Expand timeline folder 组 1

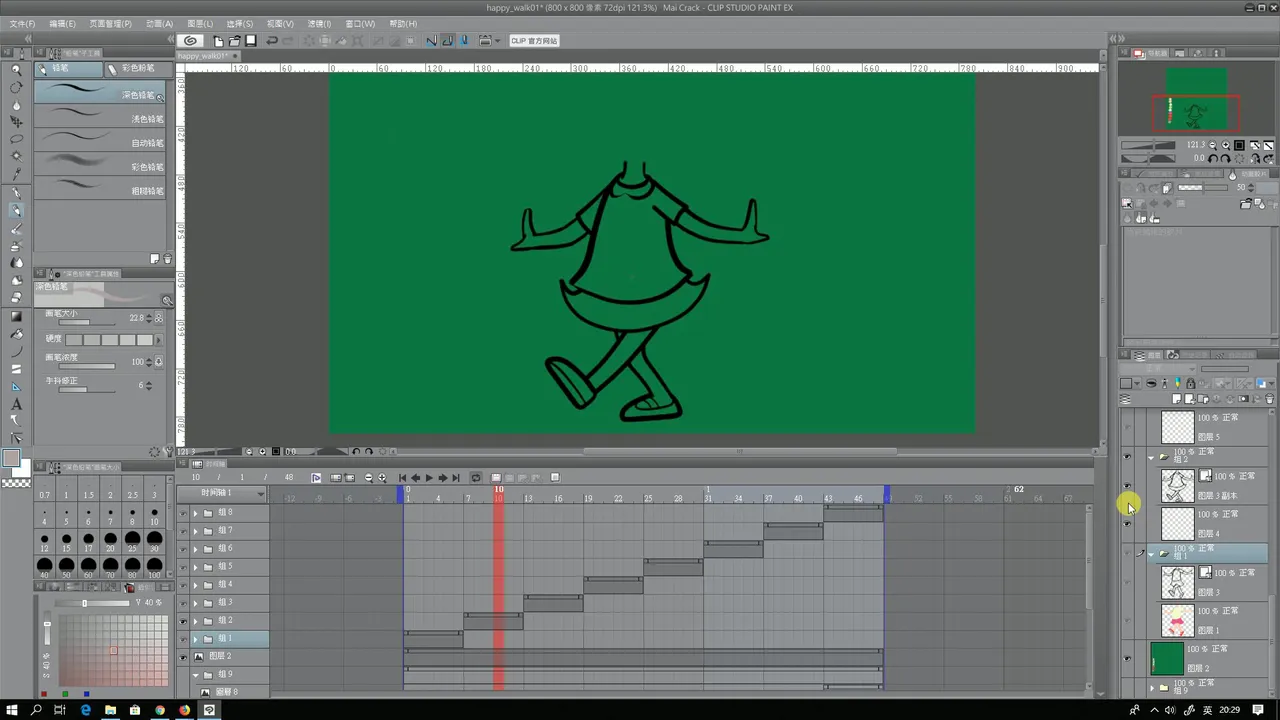pos(195,639)
